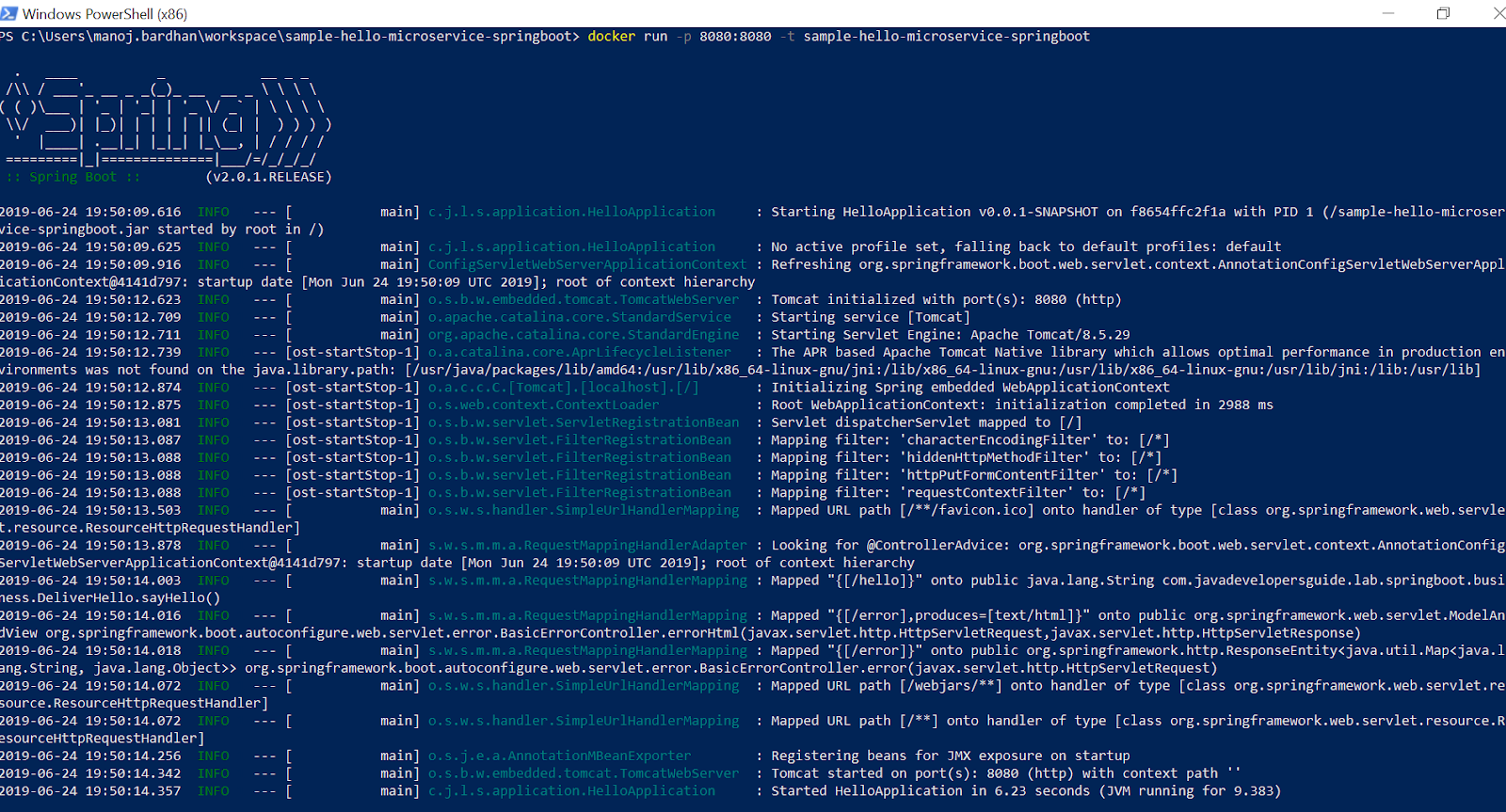This screenshot has height=812, width=1506.
Task: Click the 'docker' command word in the prompt
Action: pyautogui.click(x=612, y=37)
